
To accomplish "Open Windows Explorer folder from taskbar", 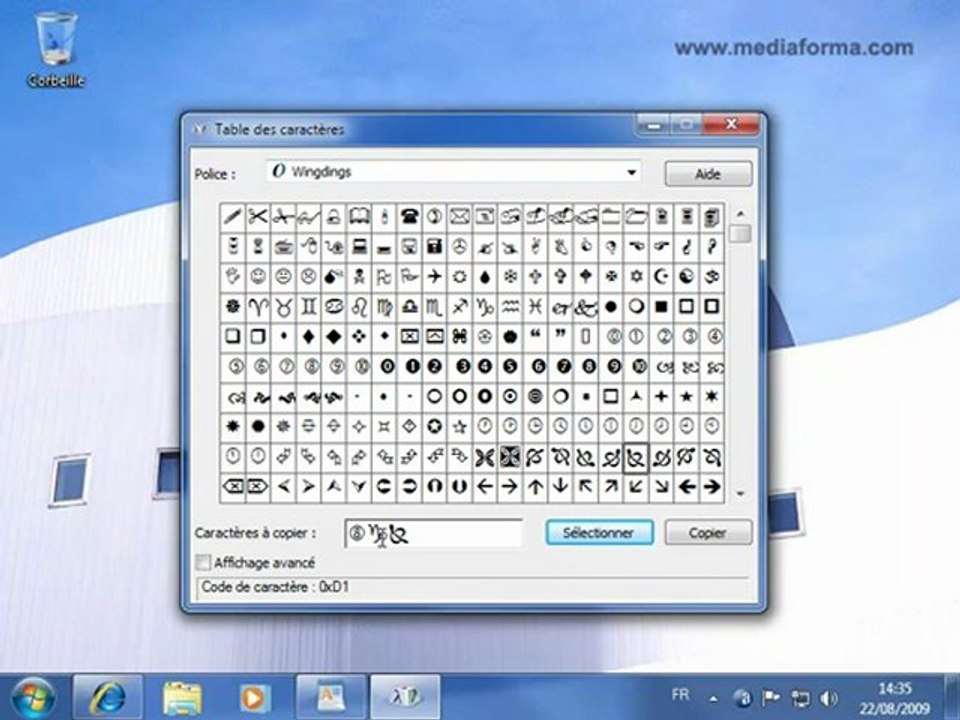I will pyautogui.click(x=182, y=698).
